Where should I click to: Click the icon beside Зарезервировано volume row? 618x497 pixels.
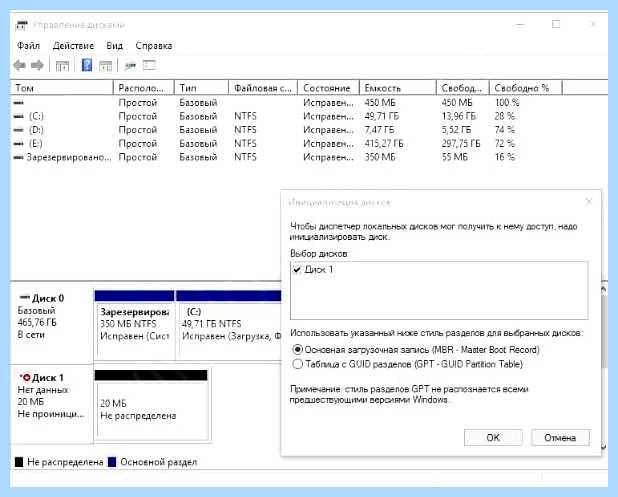click(x=19, y=158)
